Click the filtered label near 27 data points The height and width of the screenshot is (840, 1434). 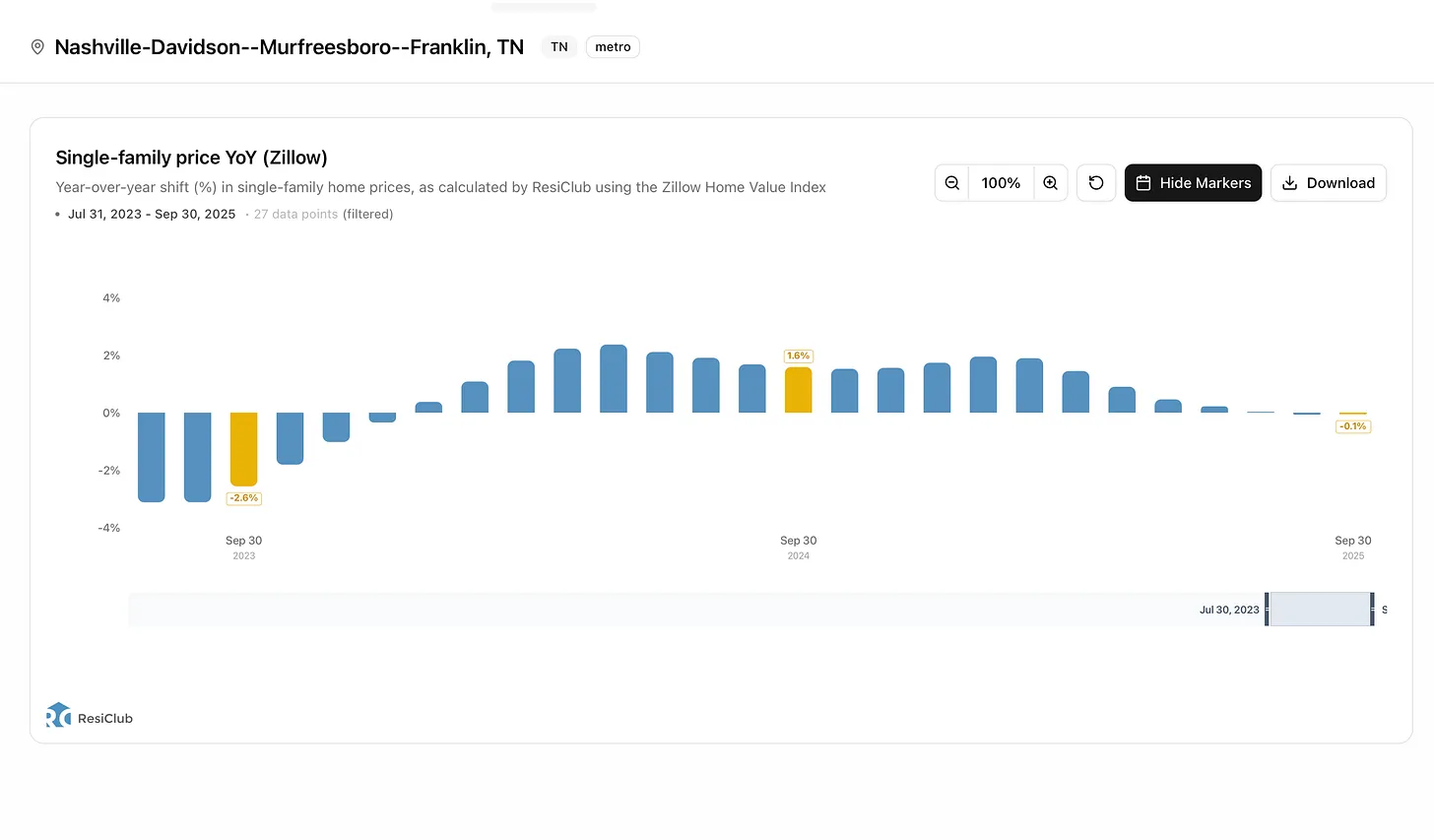pos(368,214)
